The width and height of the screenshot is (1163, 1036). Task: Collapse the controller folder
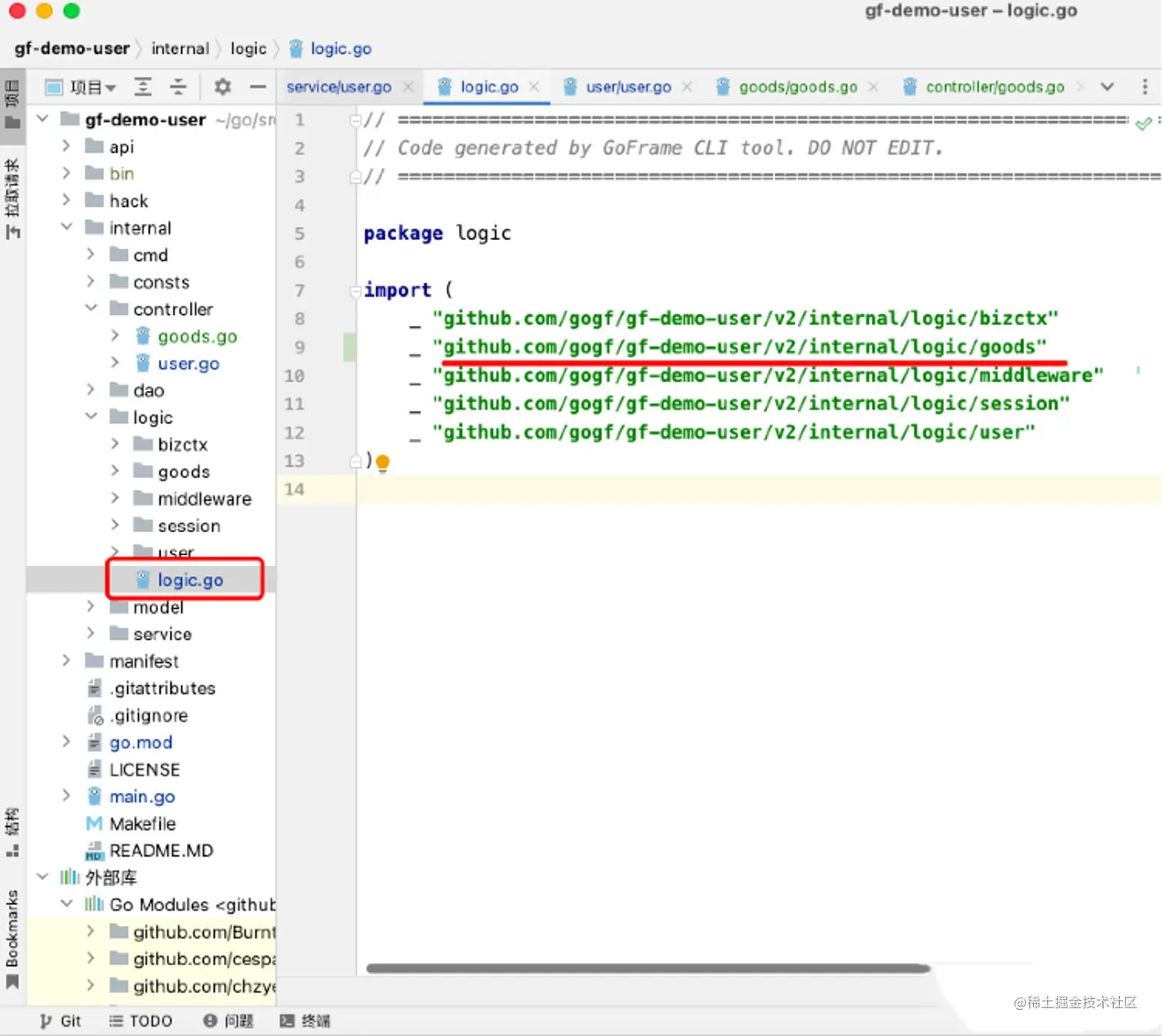(x=91, y=308)
